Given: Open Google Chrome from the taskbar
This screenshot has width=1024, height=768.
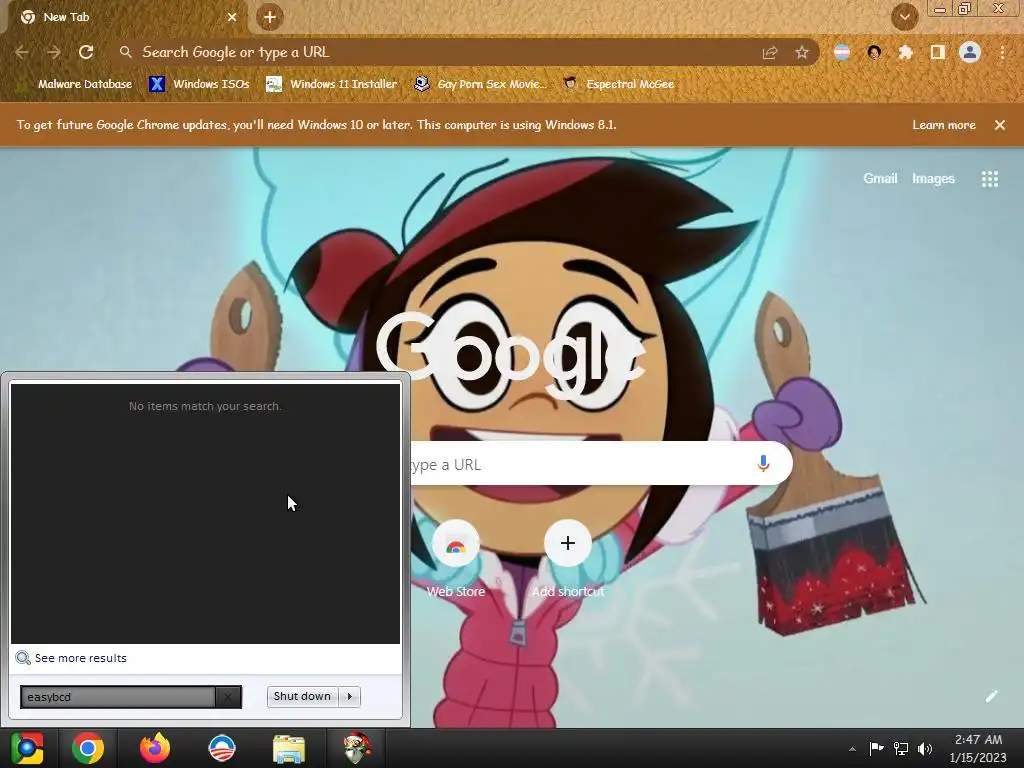Looking at the screenshot, I should [x=88, y=748].
